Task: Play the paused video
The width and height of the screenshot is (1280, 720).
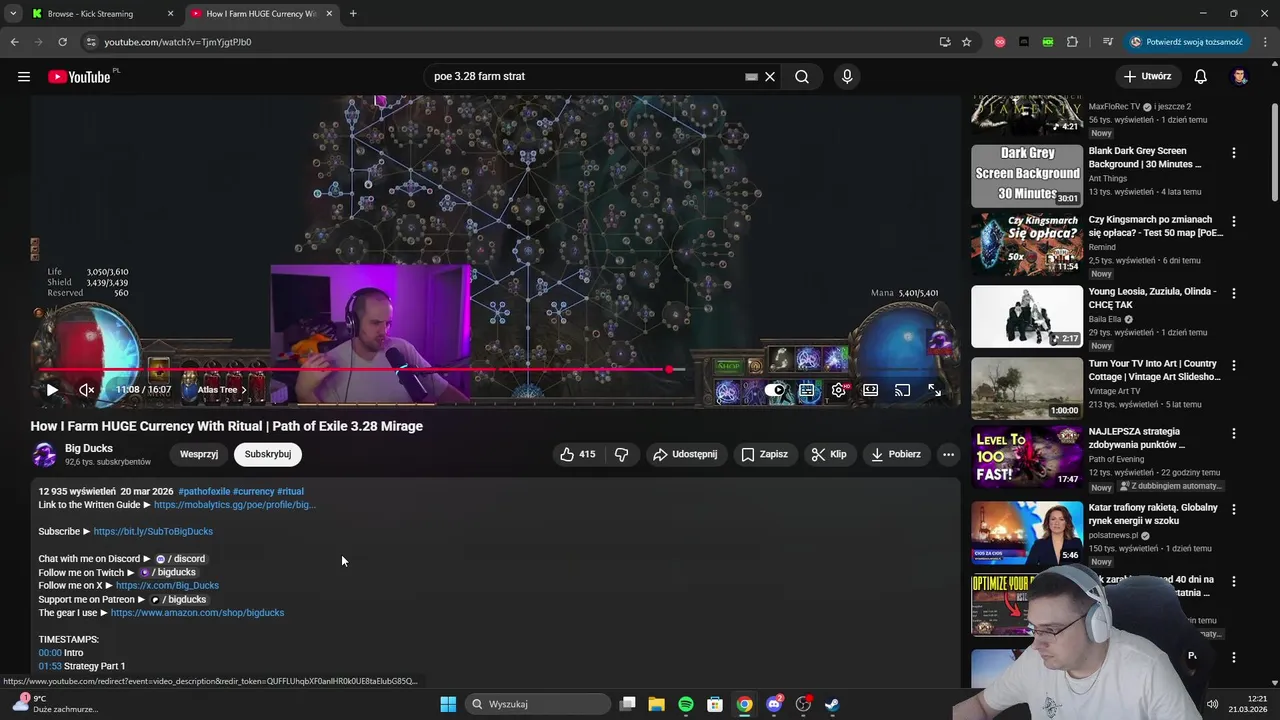Action: click(x=52, y=390)
